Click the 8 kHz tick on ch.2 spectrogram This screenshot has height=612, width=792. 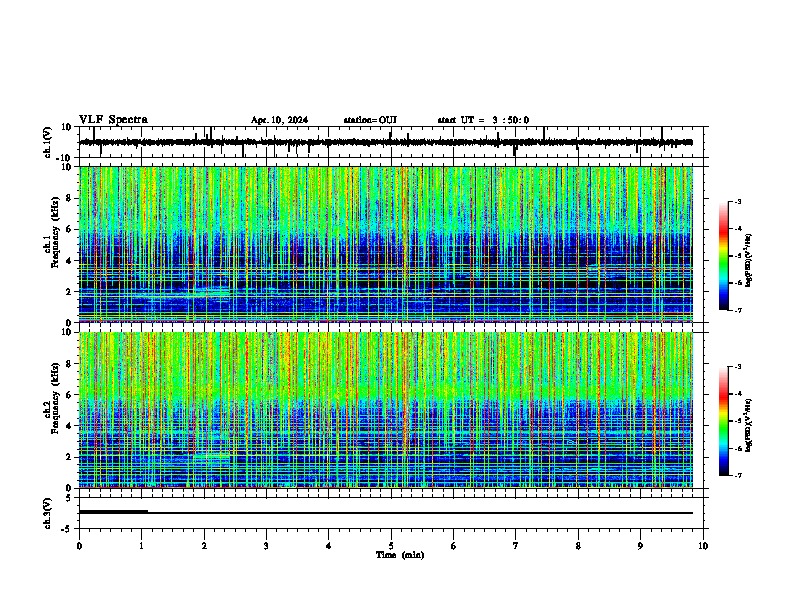(x=70, y=364)
